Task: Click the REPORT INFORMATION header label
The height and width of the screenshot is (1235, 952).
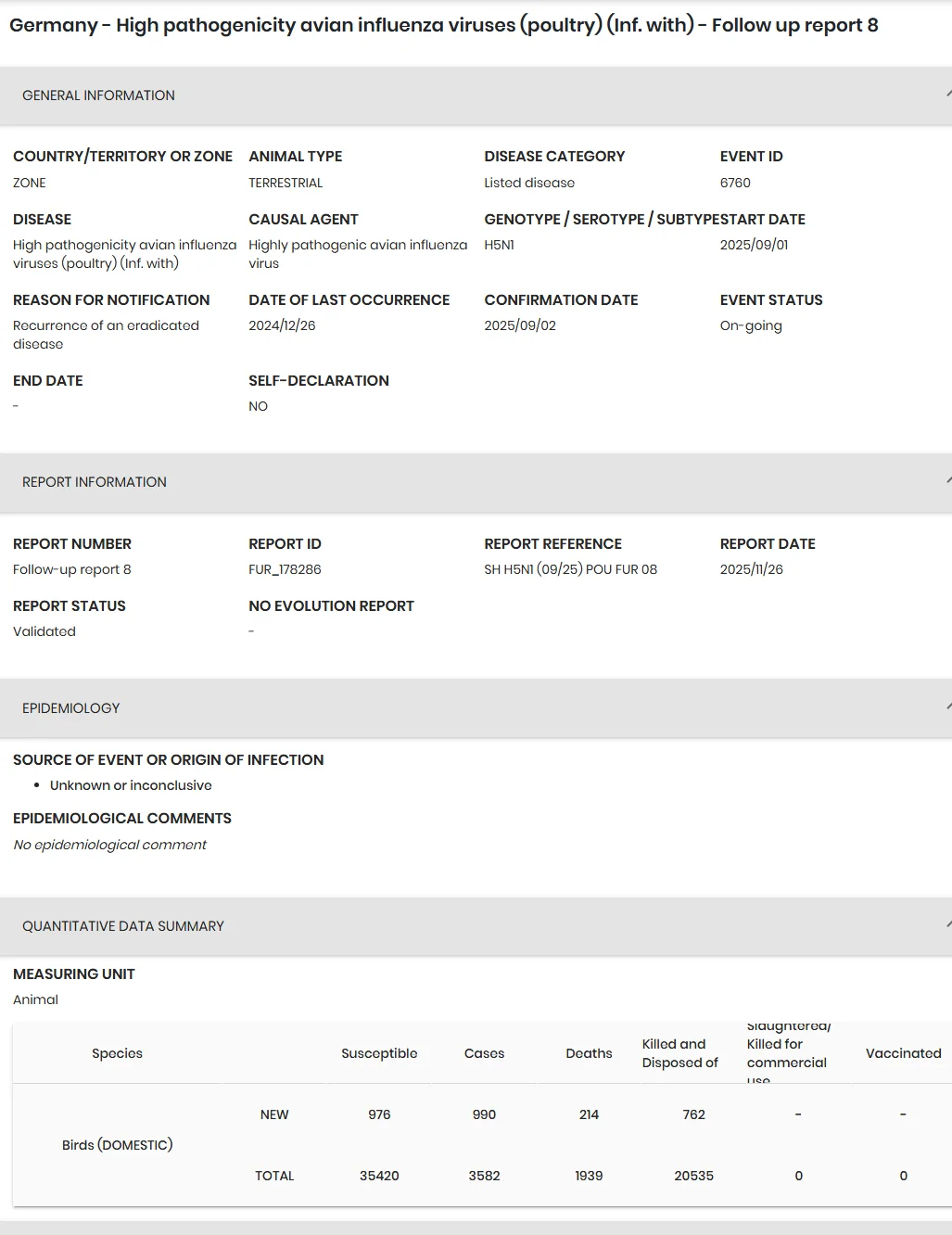Action: coord(95,482)
